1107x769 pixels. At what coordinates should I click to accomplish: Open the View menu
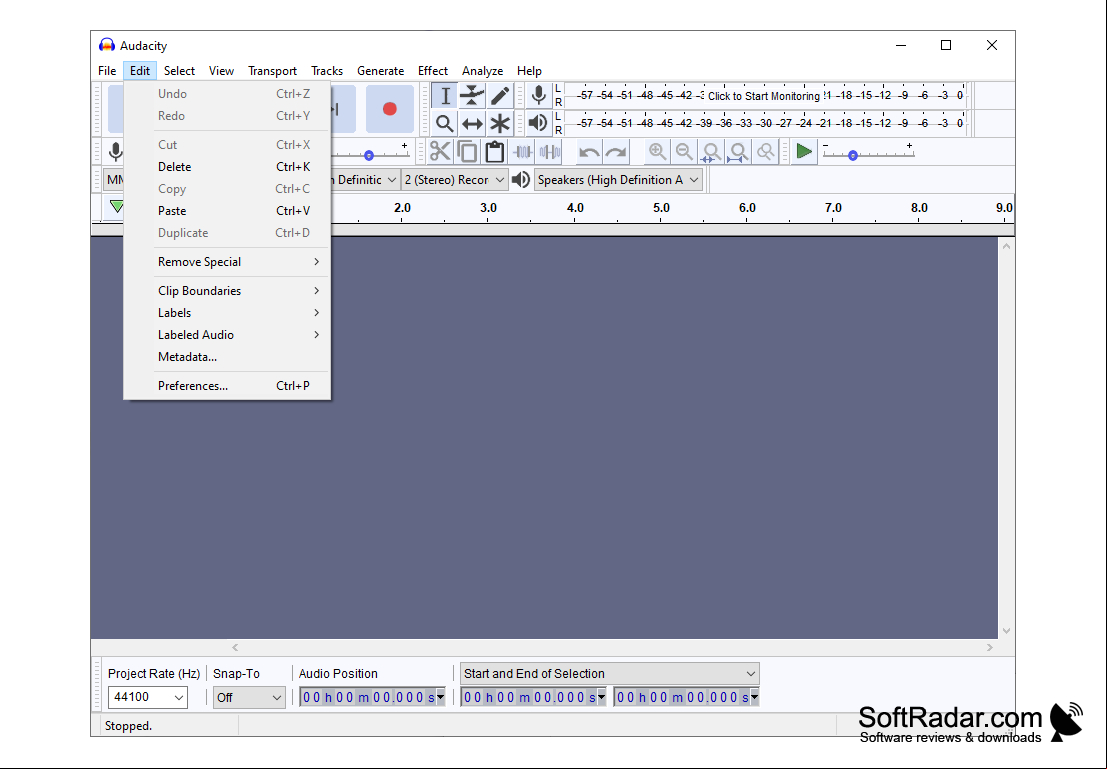coord(221,71)
